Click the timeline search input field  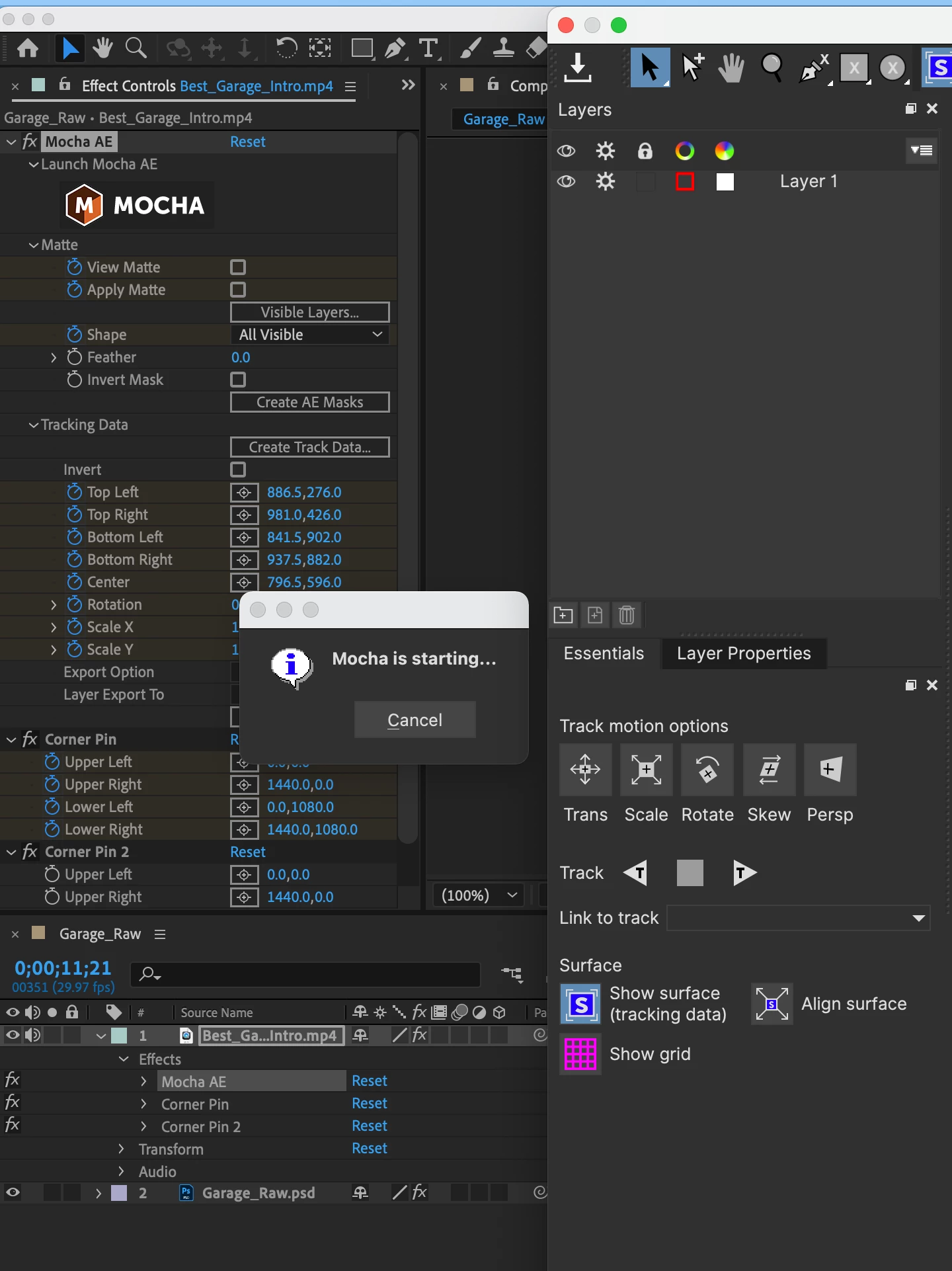pyautogui.click(x=305, y=974)
